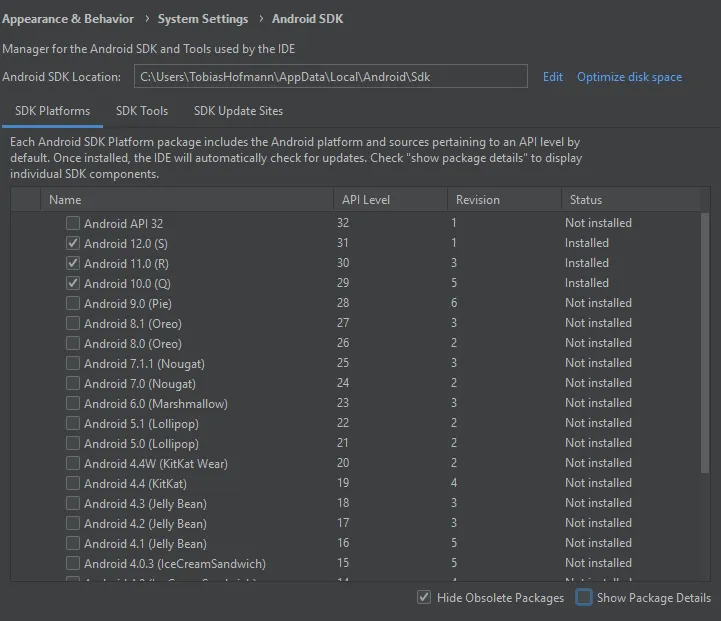Toggle the Hide Obsolete Packages checkbox
The height and width of the screenshot is (621, 721).
425,598
